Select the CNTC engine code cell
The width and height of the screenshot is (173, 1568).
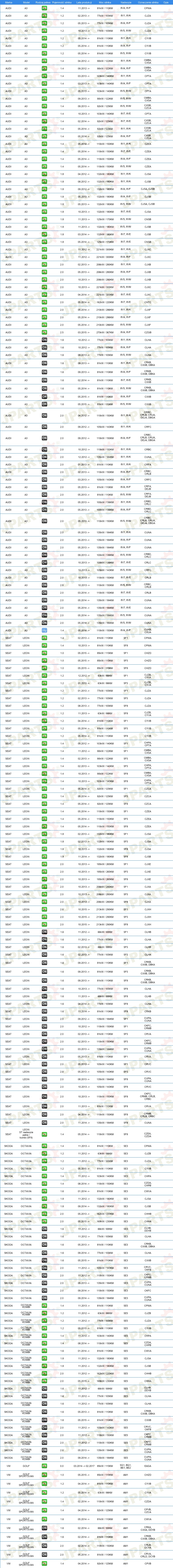tap(148, 302)
